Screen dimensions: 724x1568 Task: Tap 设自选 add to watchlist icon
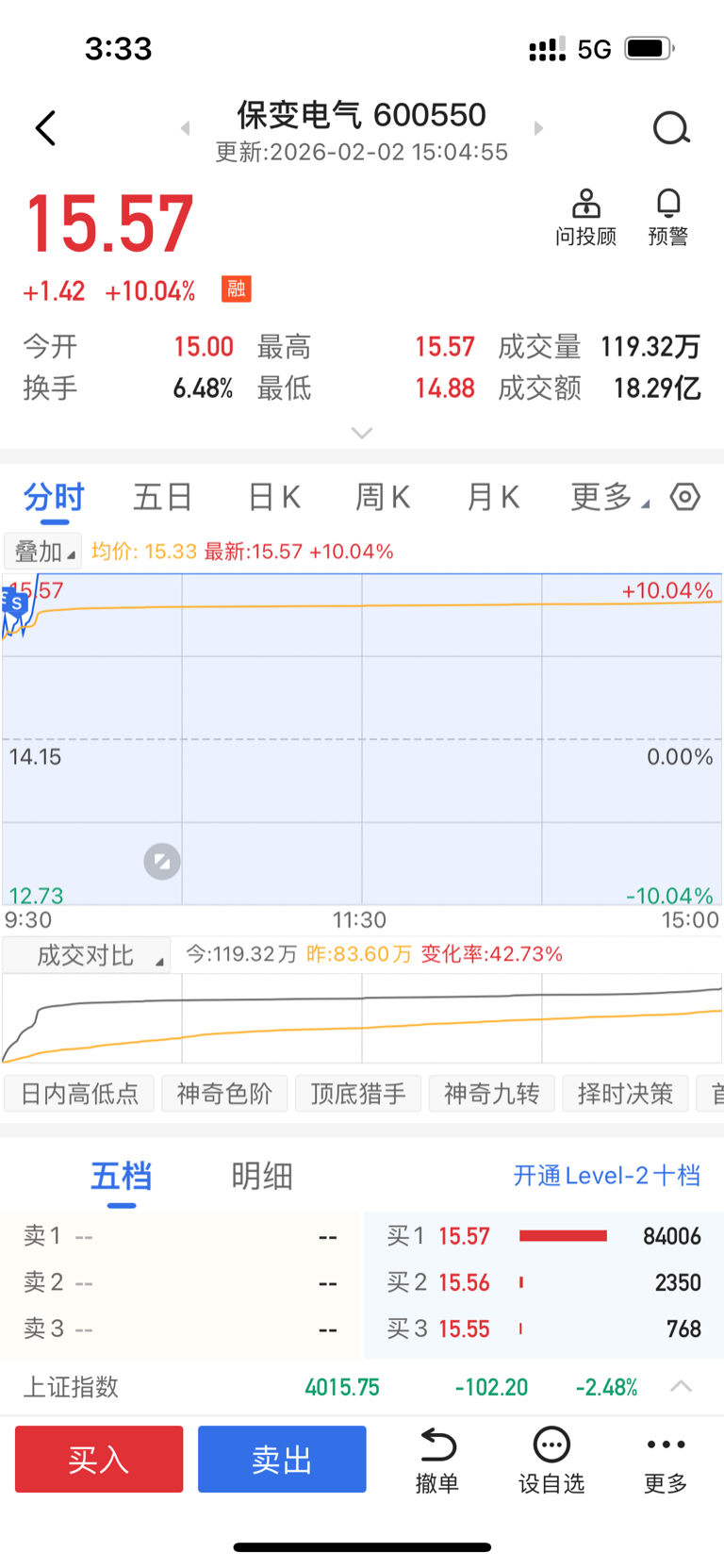551,1461
